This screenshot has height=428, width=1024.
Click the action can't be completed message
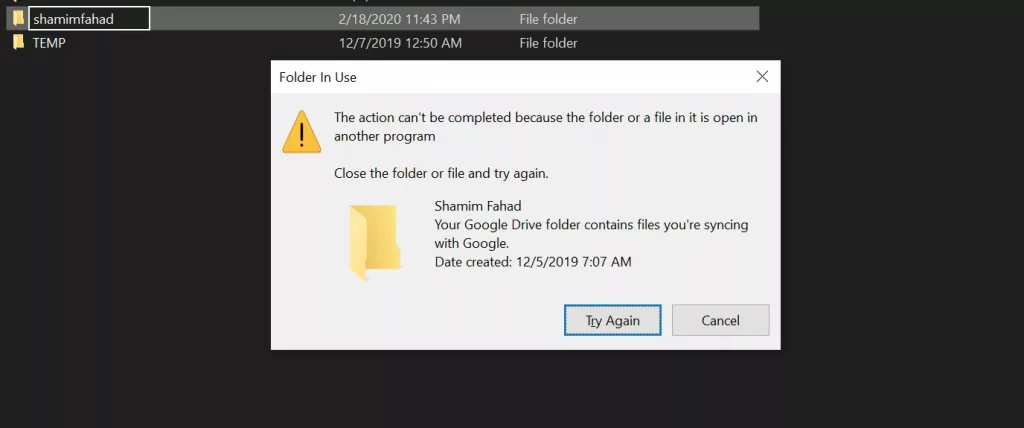pos(546,127)
